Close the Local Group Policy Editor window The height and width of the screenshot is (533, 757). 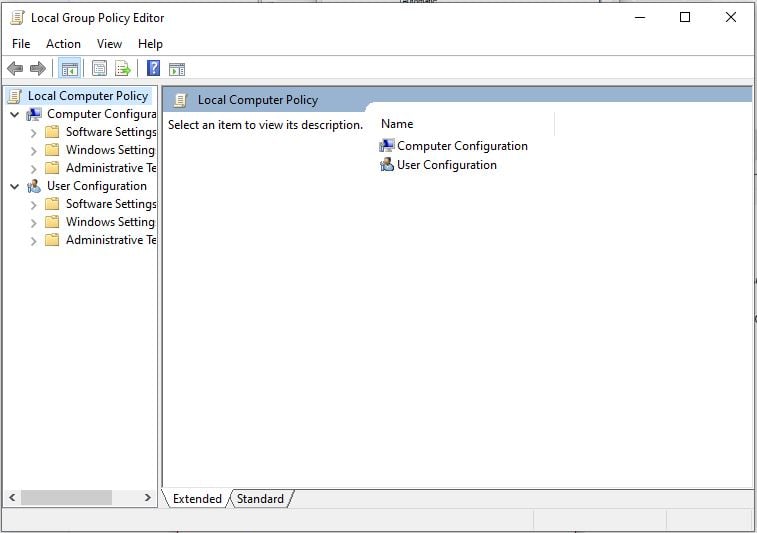pos(731,18)
